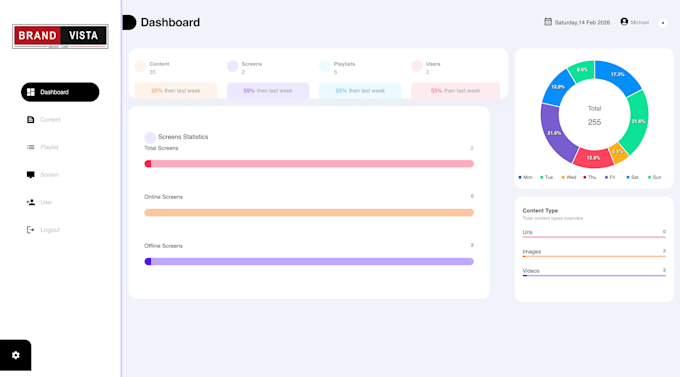Click Content card's 55% than last week badge
The width and height of the screenshot is (680, 377).
coord(176,91)
